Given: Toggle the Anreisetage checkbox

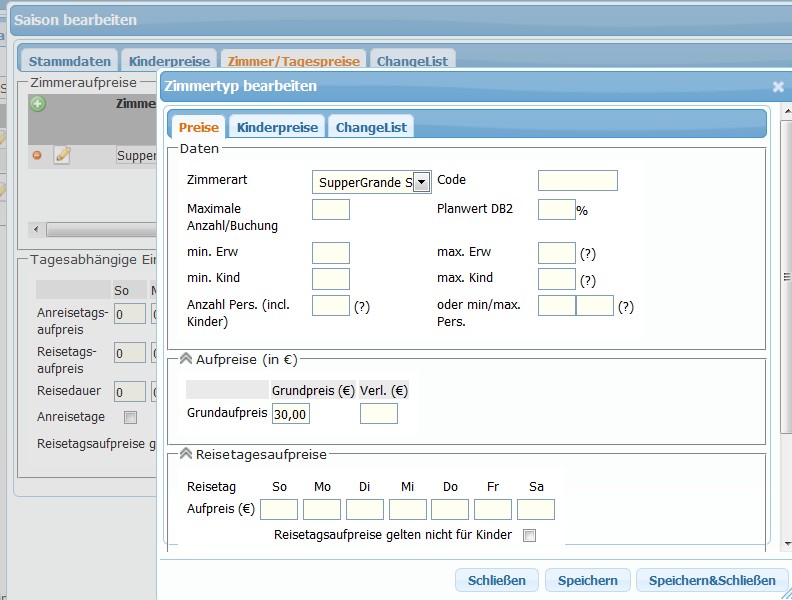Looking at the screenshot, I should pyautogui.click(x=130, y=417).
